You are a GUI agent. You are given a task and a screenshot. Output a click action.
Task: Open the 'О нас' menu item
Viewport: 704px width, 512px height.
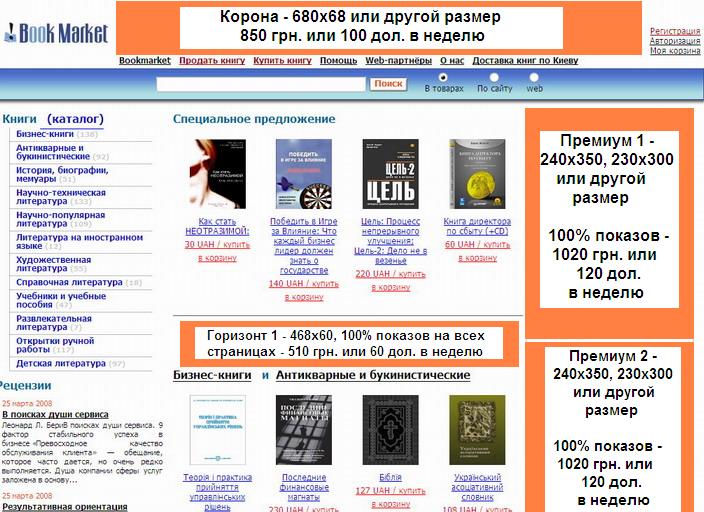tap(452, 61)
